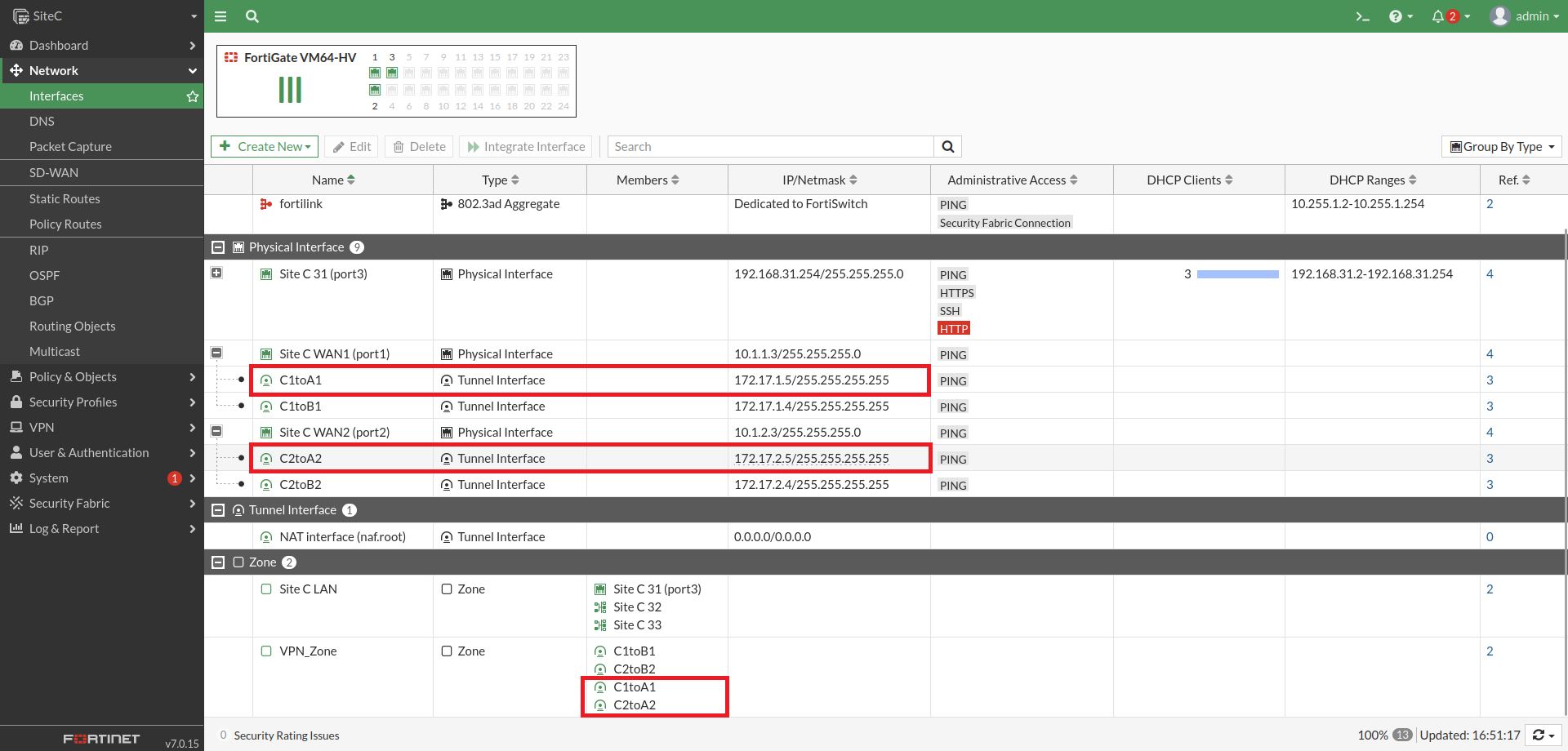The width and height of the screenshot is (1568, 751).
Task: Click IP 172.17.1.4/255.255.255.255
Action: tap(812, 407)
